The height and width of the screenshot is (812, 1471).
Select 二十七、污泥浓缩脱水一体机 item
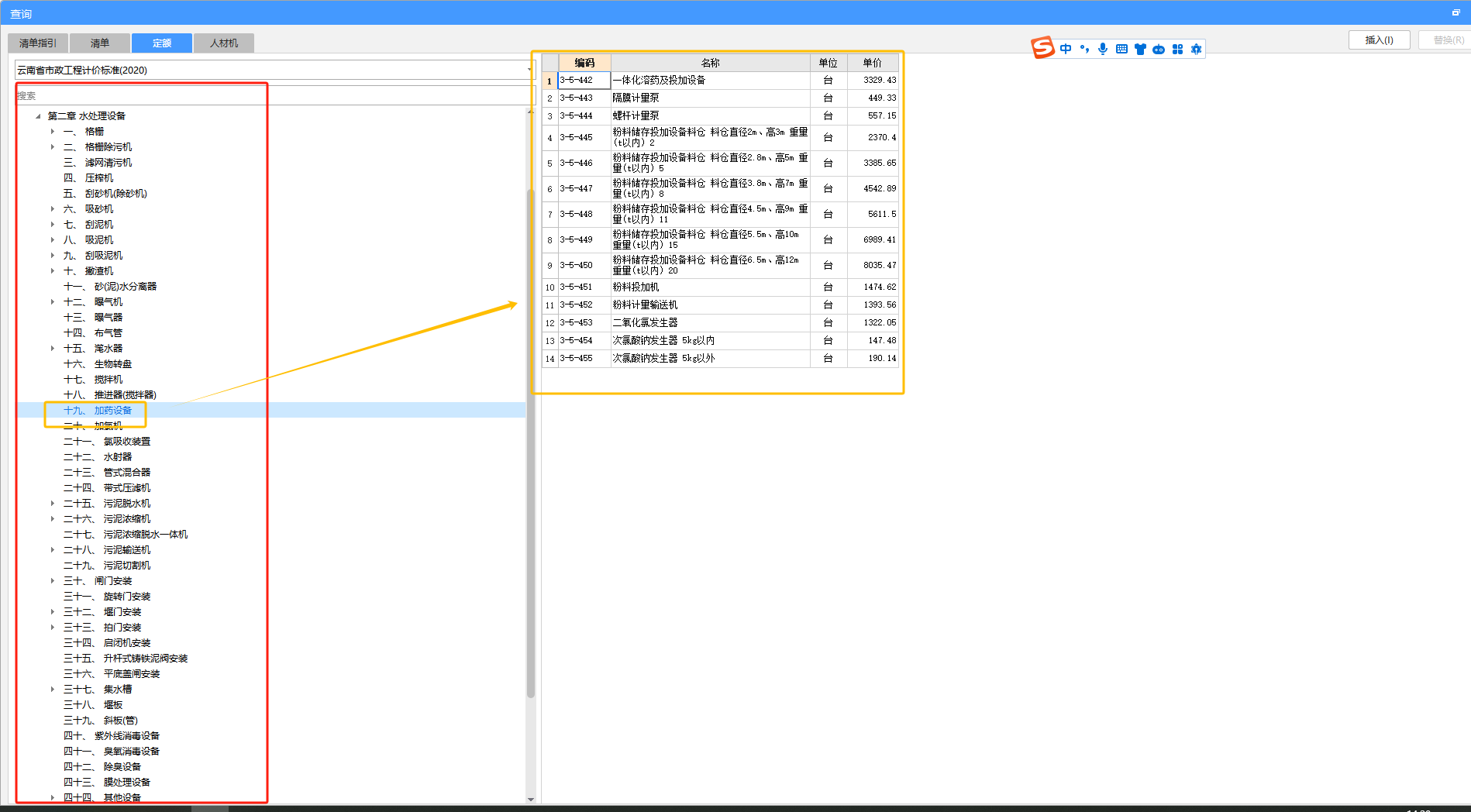126,535
